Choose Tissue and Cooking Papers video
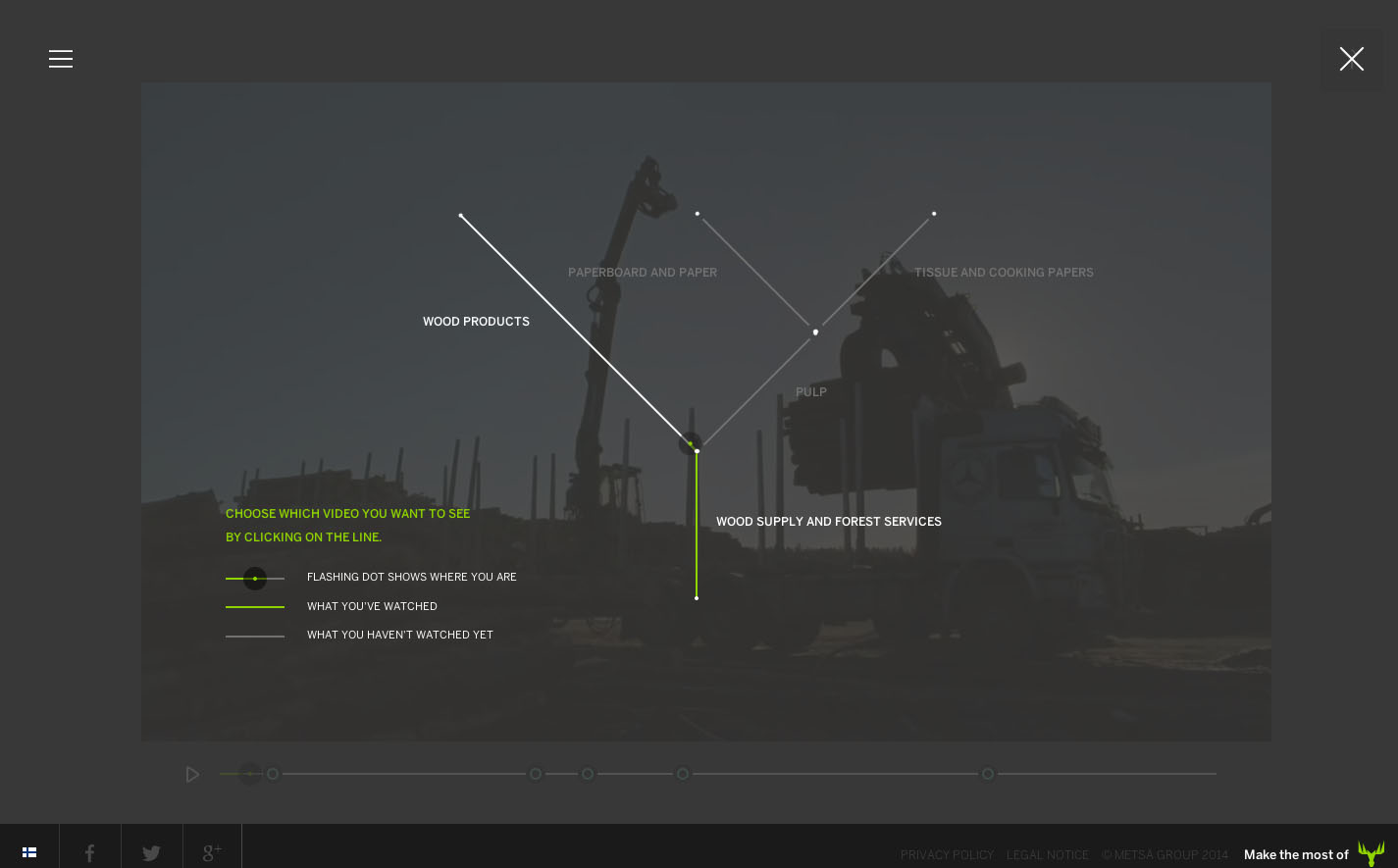 [x=1004, y=273]
